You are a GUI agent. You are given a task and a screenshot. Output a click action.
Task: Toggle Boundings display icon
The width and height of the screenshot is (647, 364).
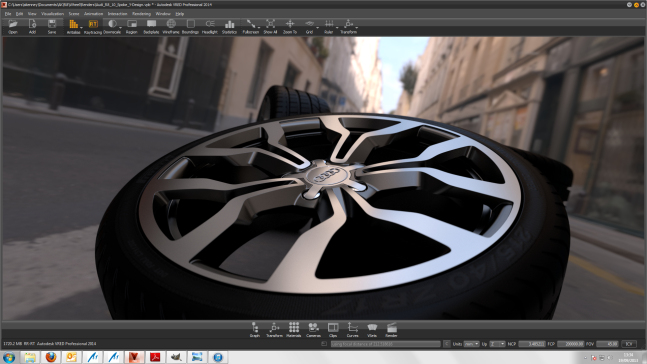click(190, 26)
